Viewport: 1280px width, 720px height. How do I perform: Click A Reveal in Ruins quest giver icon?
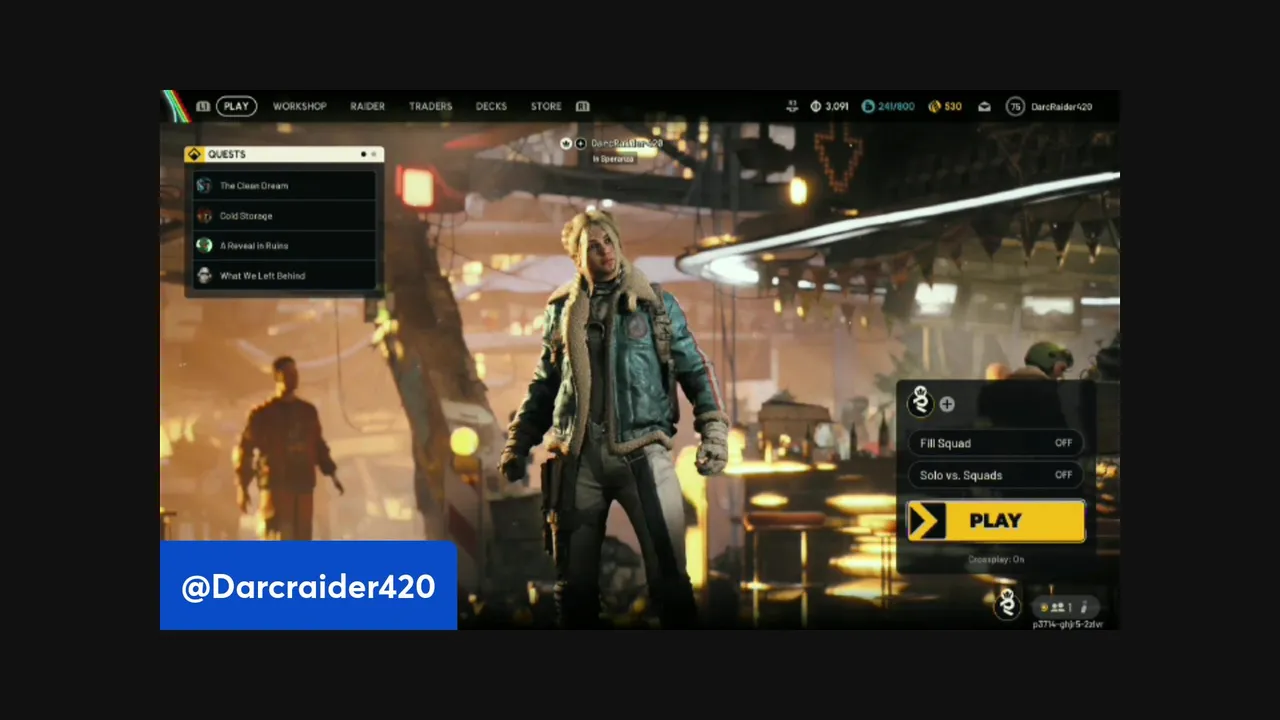pos(204,245)
